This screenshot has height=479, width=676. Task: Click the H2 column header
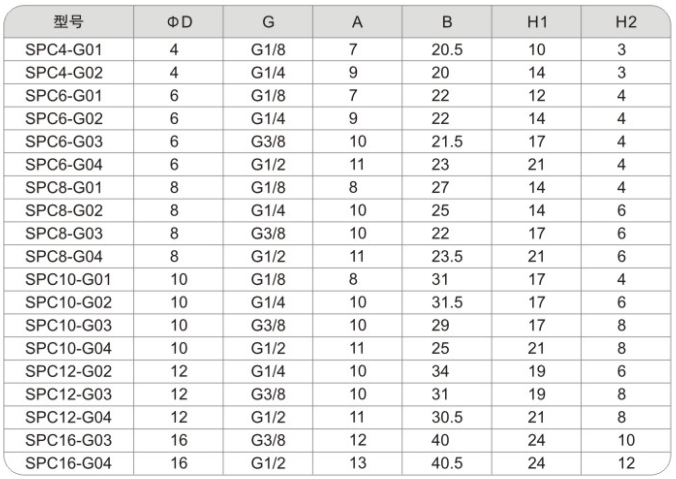626,22
